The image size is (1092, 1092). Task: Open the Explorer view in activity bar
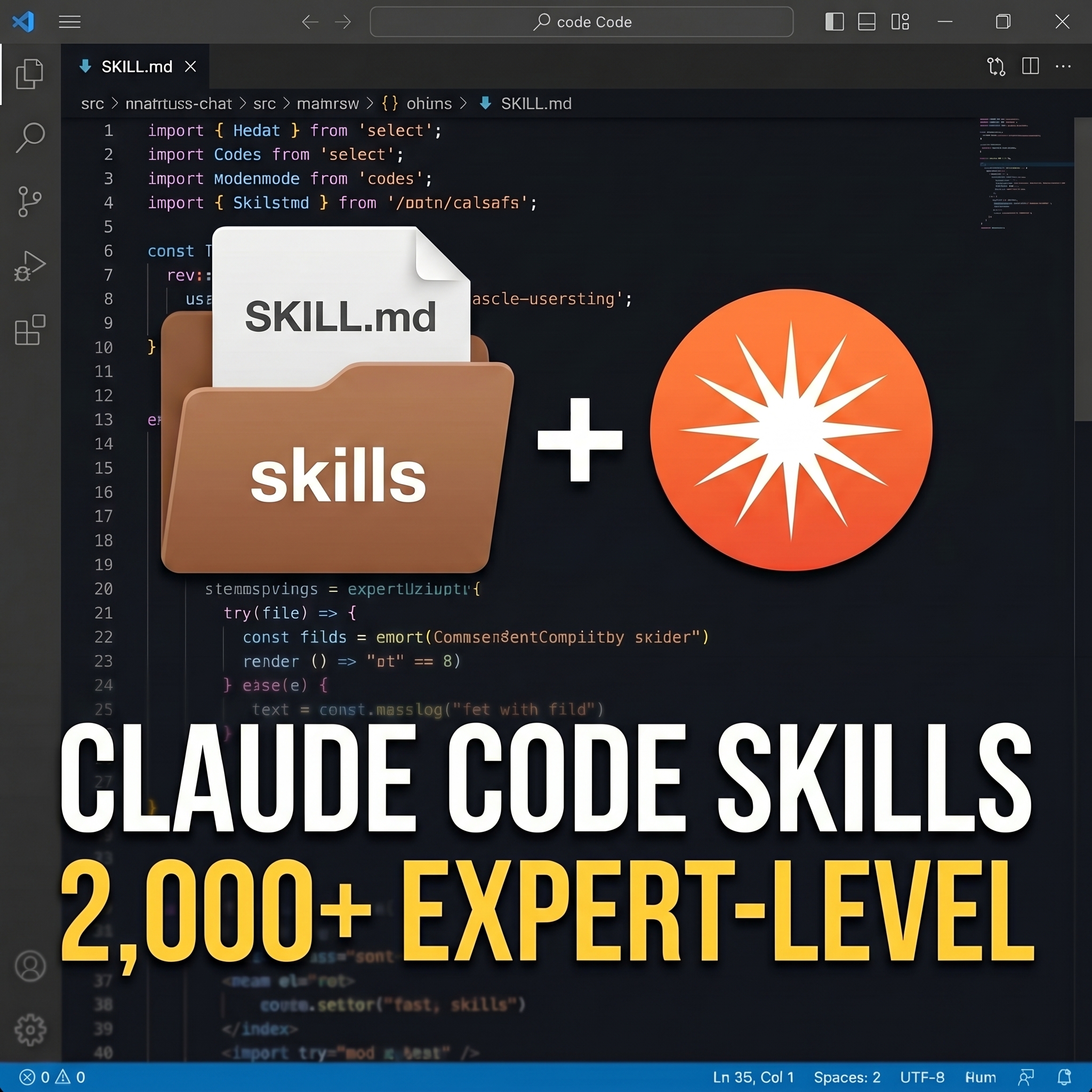30,74
